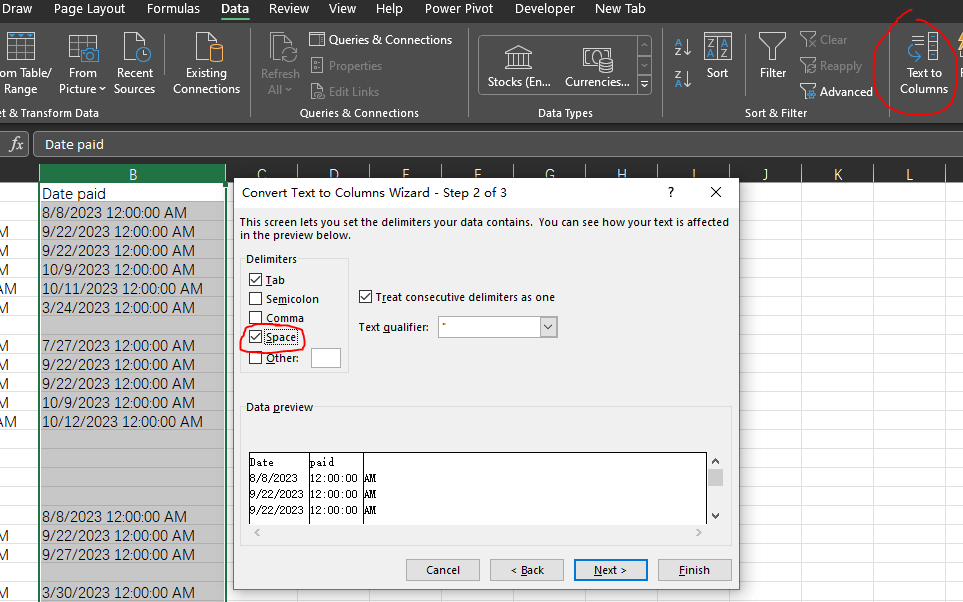The height and width of the screenshot is (602, 963).
Task: Expand Data Types gallery more arrow
Action: [x=644, y=84]
